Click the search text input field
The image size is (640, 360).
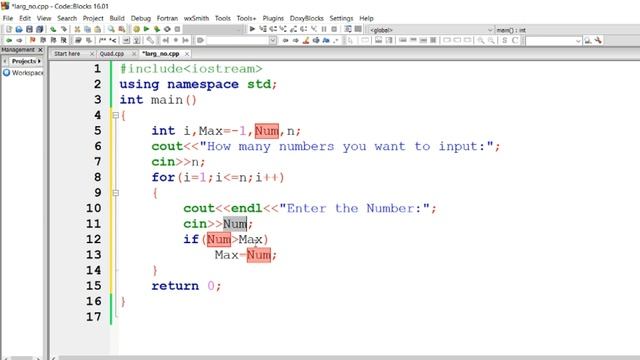coord(238,40)
